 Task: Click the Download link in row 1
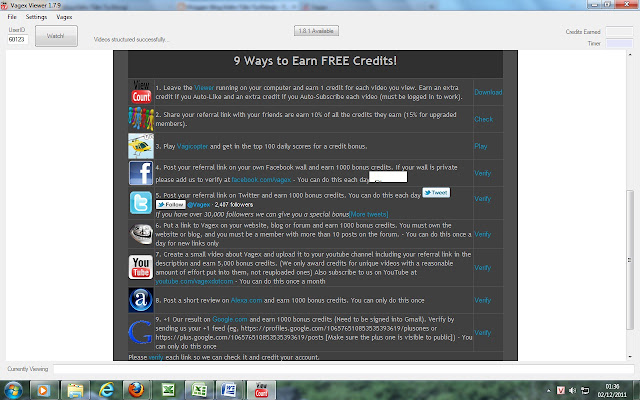488,92
